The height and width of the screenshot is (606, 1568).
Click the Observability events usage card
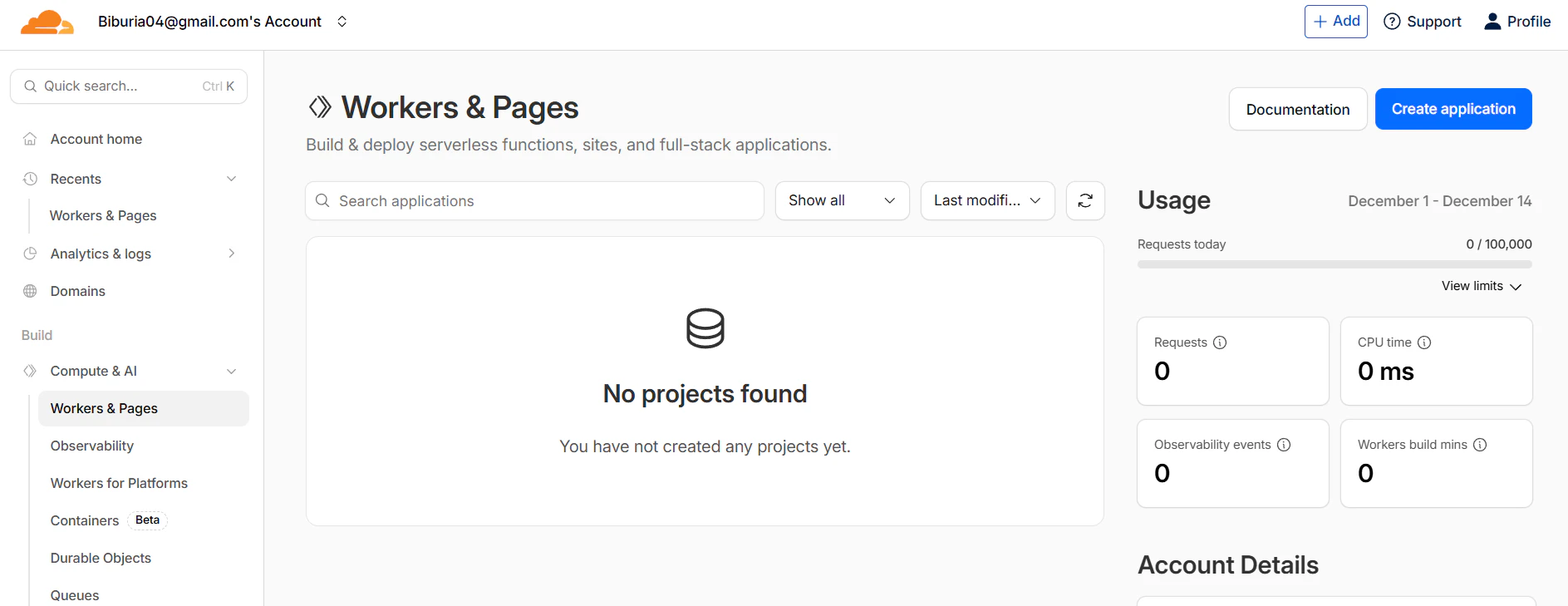(1233, 463)
